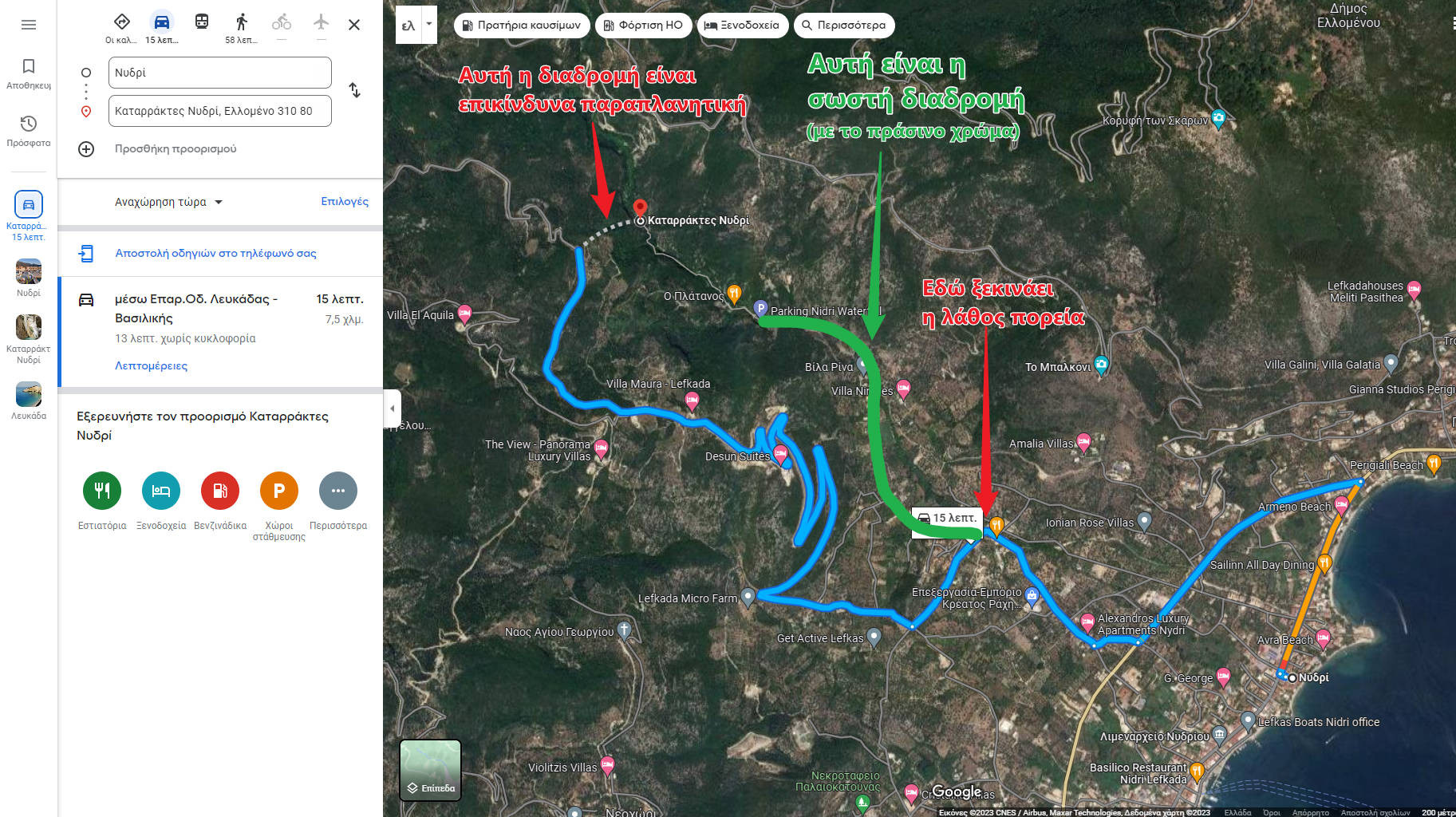The width and height of the screenshot is (1456, 817).
Task: Search nearby parking places
Action: click(x=279, y=491)
